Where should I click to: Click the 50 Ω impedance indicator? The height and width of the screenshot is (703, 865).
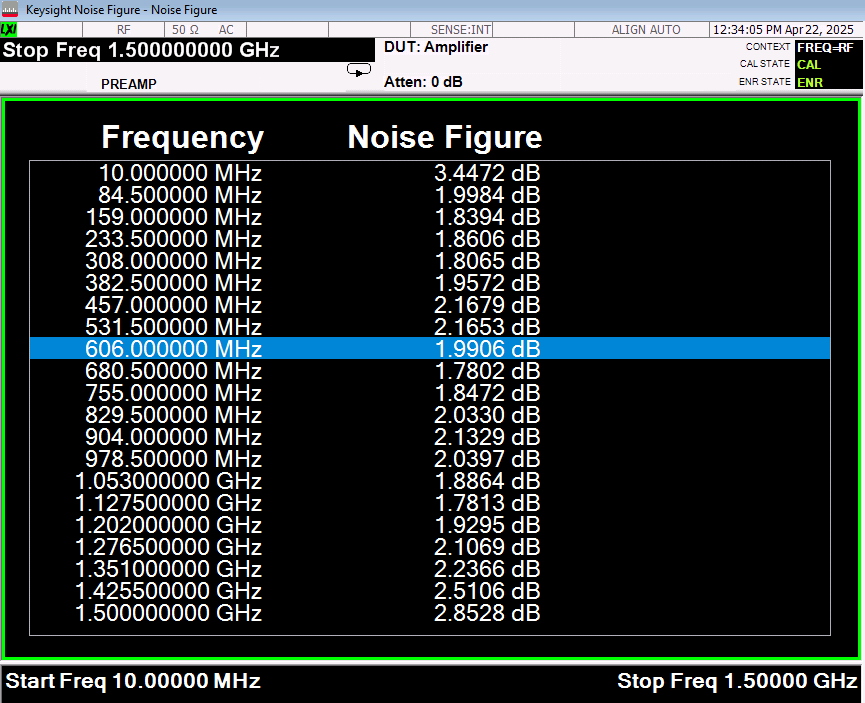pos(186,30)
